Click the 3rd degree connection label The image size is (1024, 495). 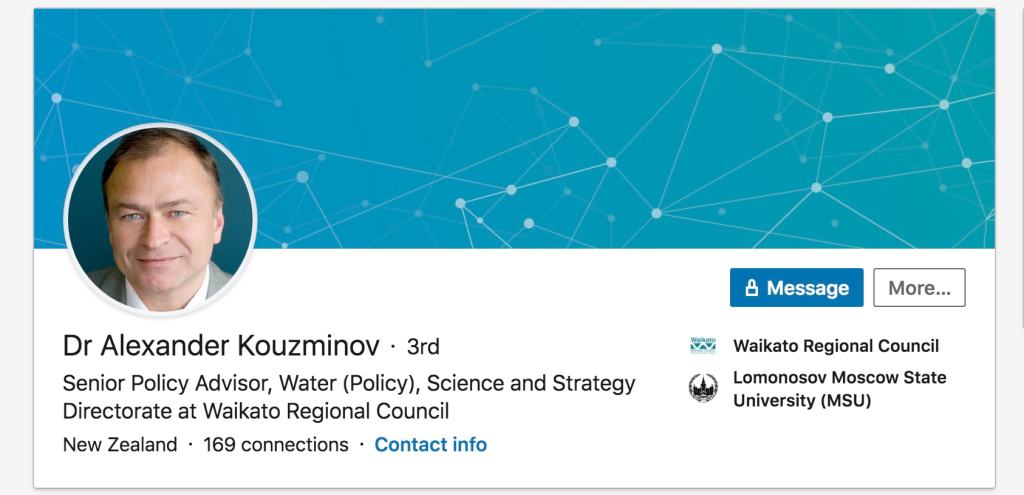coord(423,347)
